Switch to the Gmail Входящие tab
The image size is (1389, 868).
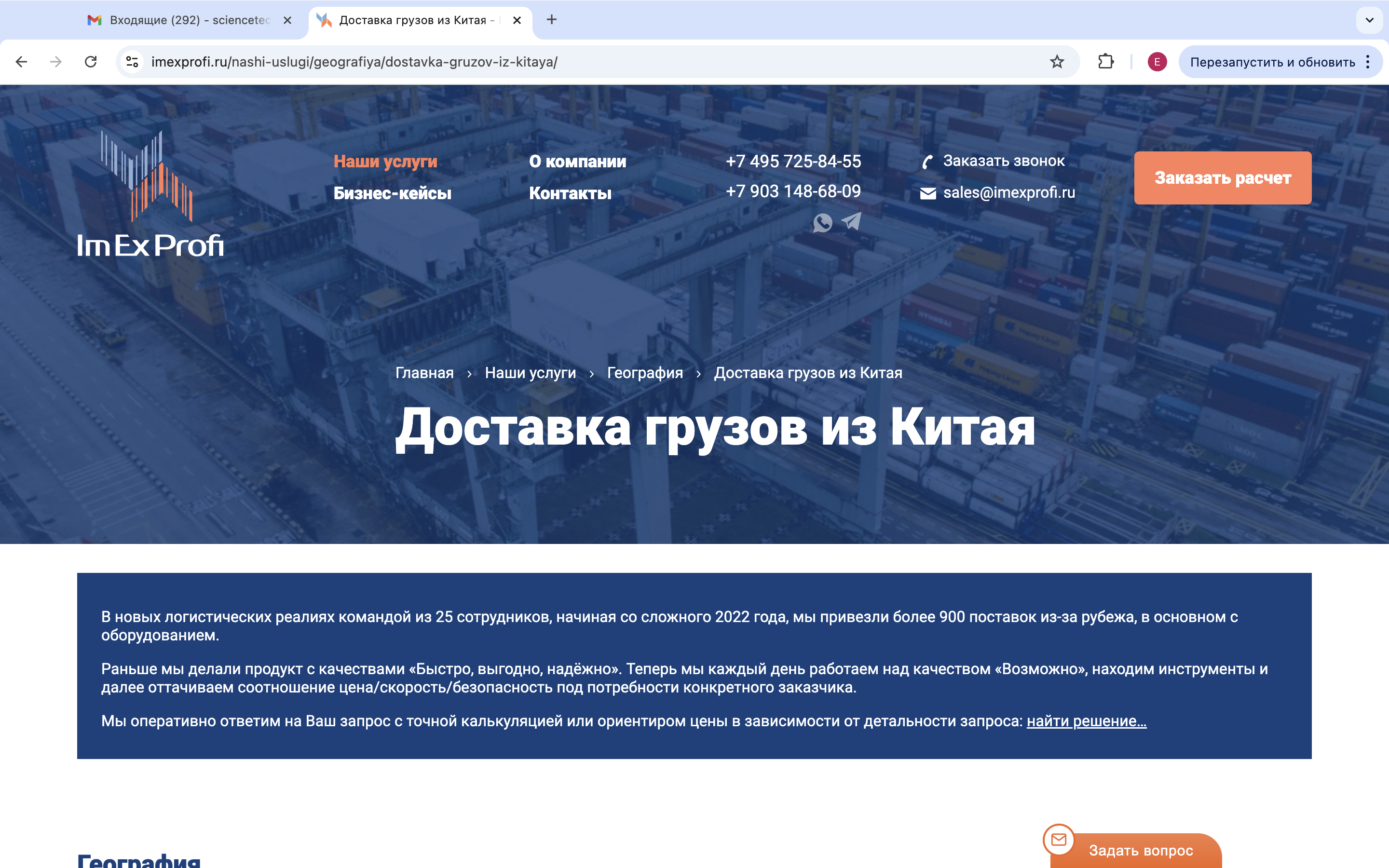coord(190,20)
